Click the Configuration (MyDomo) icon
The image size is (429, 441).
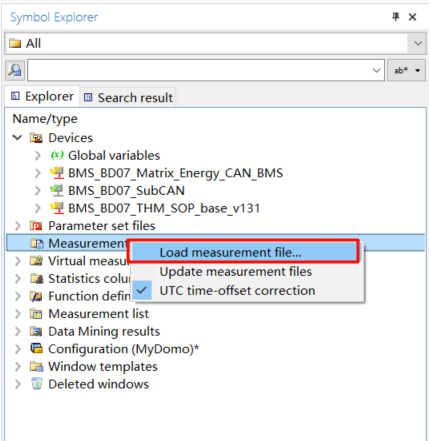(36, 349)
